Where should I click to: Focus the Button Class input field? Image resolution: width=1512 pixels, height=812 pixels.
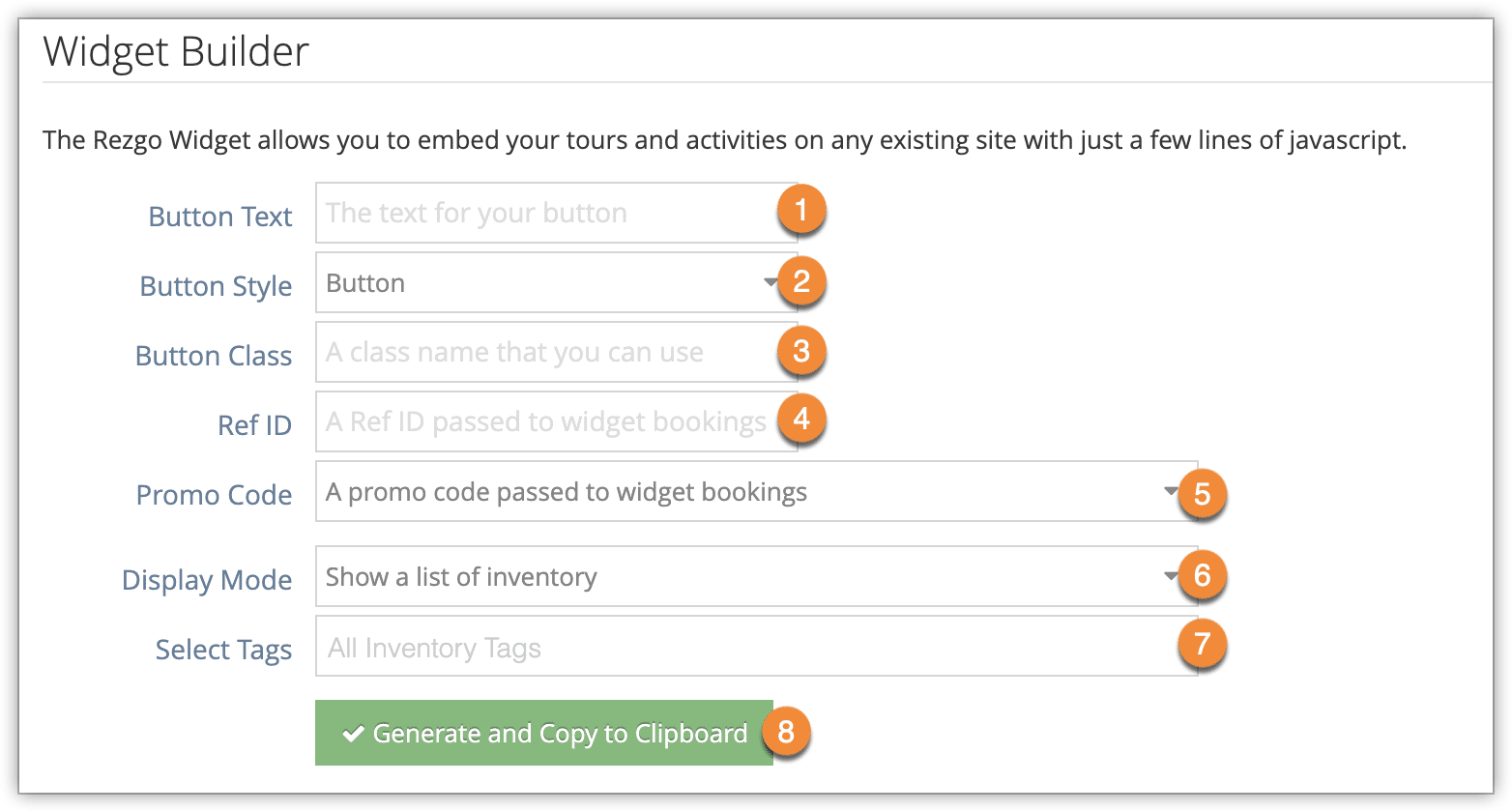tap(556, 352)
